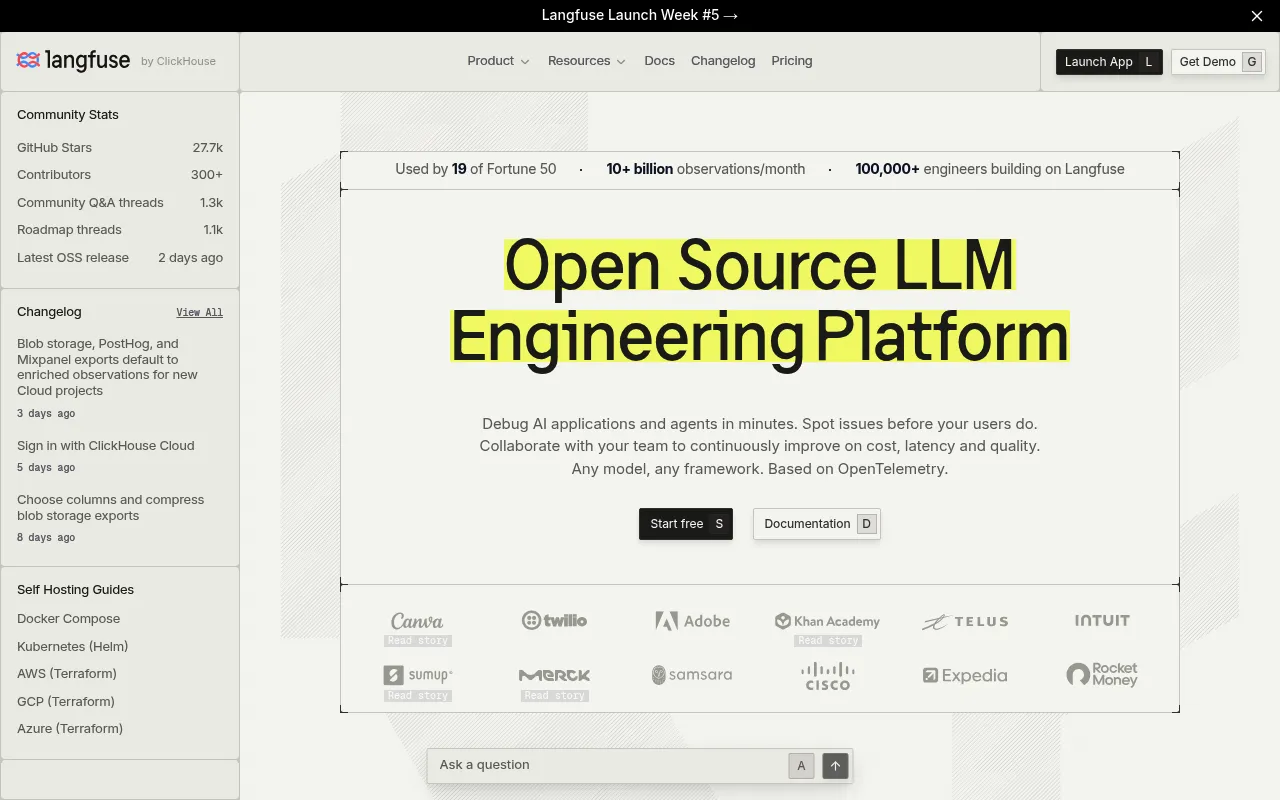Open the GCP (Terraform) guide
This screenshot has width=1280, height=800.
point(66,701)
